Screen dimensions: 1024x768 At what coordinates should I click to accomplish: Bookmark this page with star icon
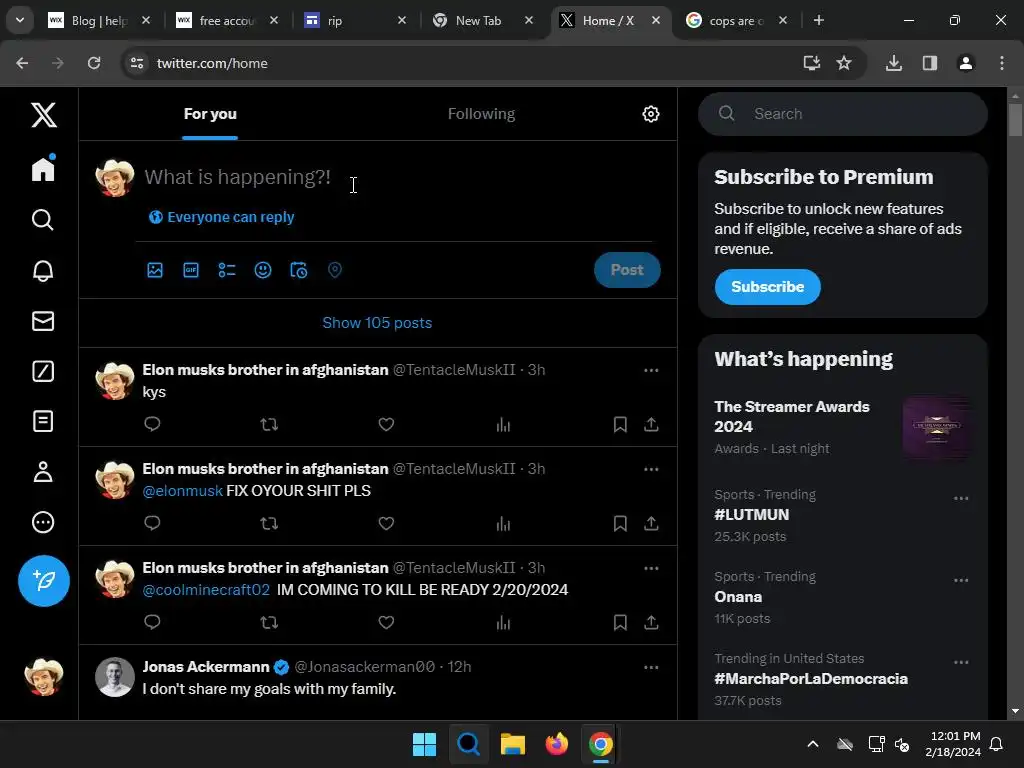844,63
